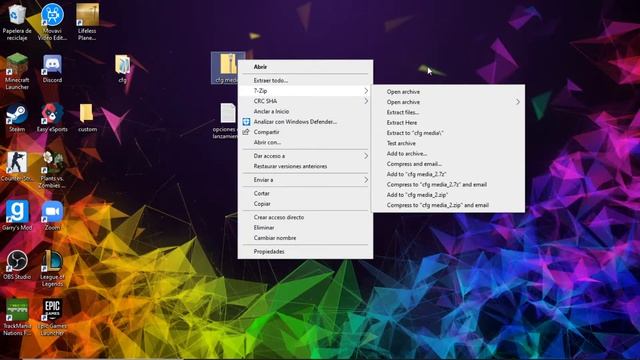Choose Extraer todo... in the context menu
This screenshot has width=640, height=360.
305,80
